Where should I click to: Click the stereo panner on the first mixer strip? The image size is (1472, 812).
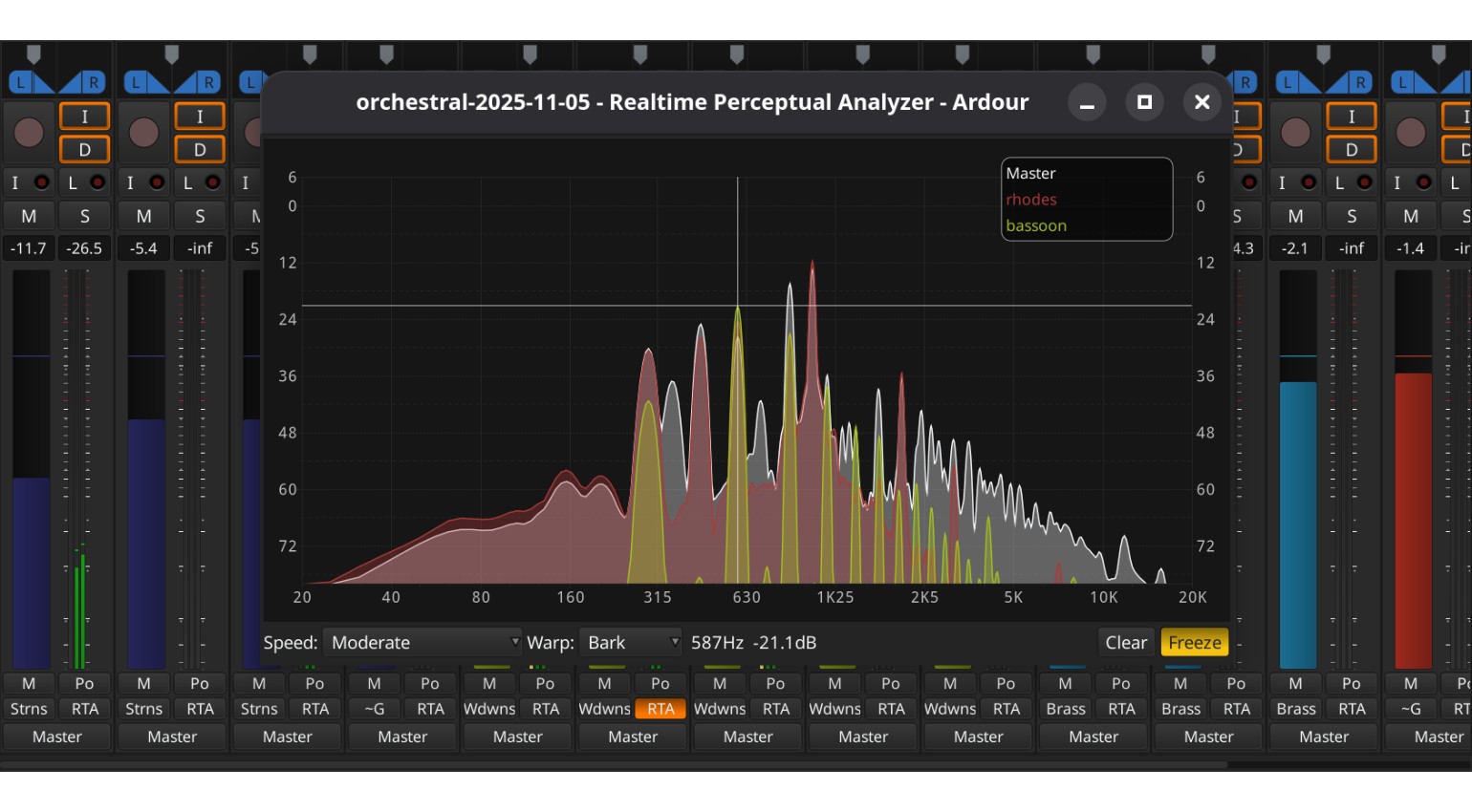pos(56,82)
